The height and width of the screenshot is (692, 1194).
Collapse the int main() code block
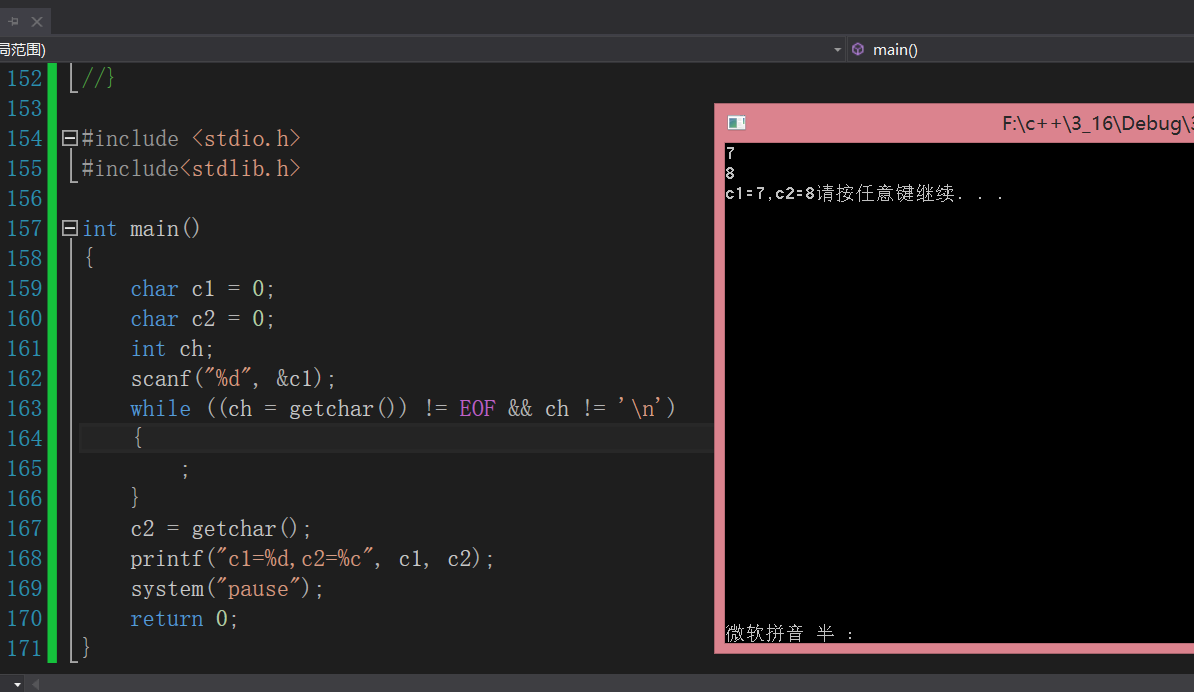pos(68,228)
